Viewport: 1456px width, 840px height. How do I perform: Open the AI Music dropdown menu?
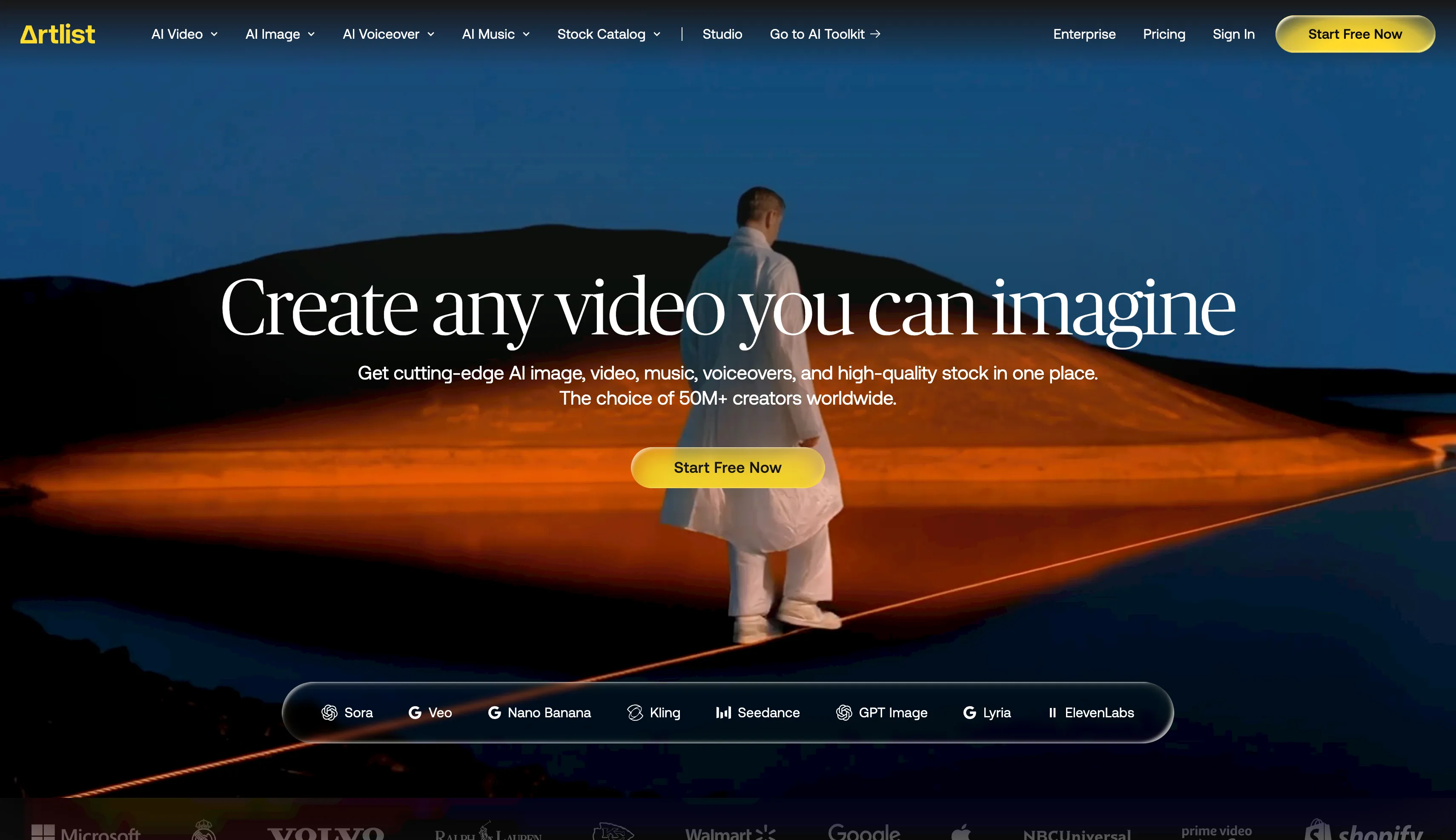[x=496, y=34]
